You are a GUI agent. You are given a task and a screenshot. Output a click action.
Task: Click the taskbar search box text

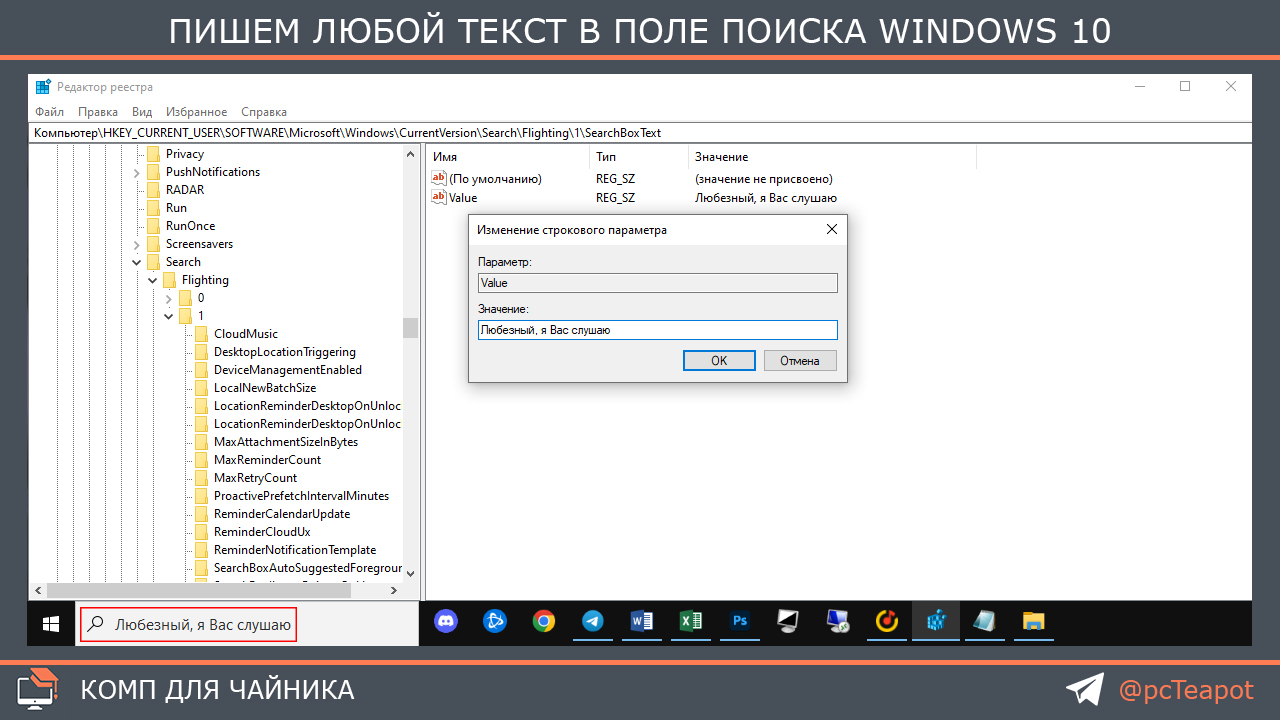click(x=203, y=626)
